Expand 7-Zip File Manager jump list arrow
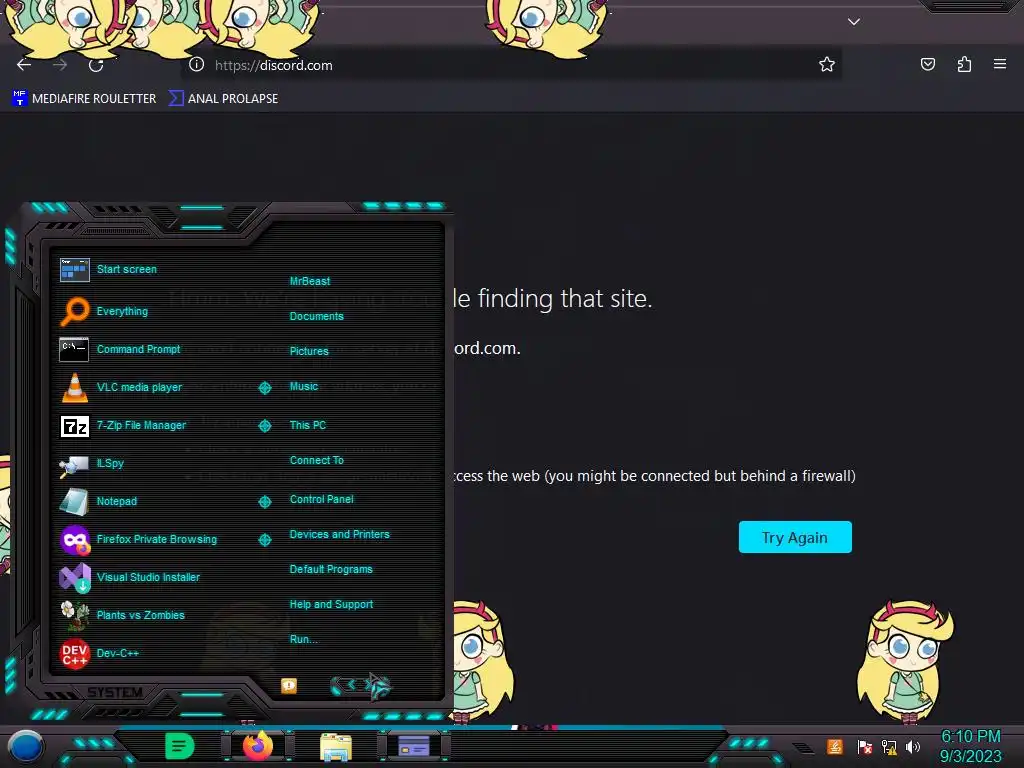The width and height of the screenshot is (1024, 768). tap(264, 426)
